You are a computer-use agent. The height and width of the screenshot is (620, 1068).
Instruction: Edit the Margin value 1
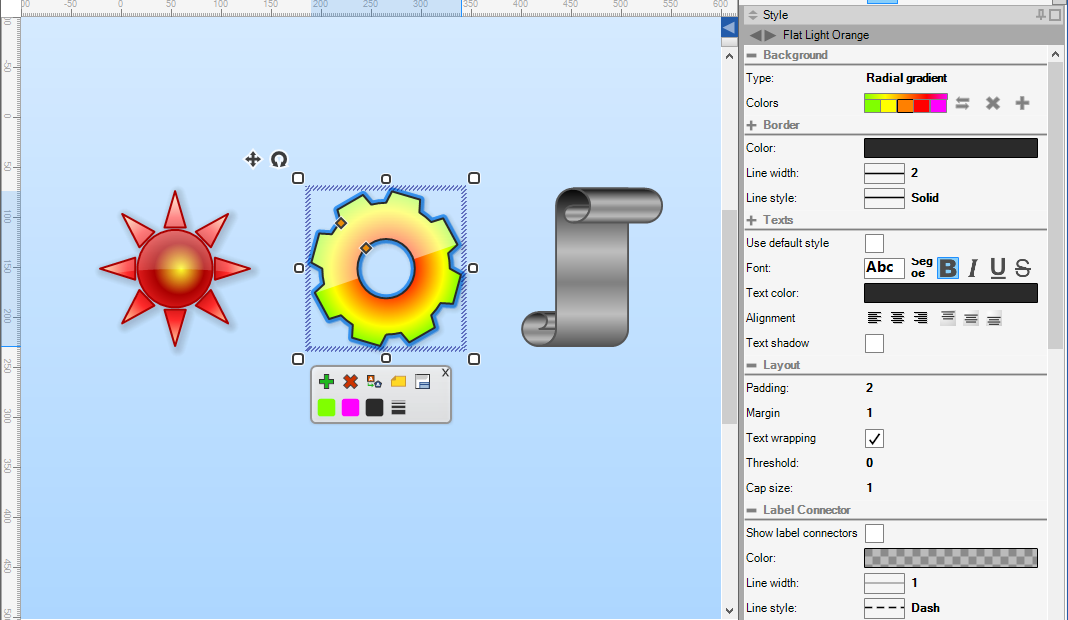(x=869, y=413)
